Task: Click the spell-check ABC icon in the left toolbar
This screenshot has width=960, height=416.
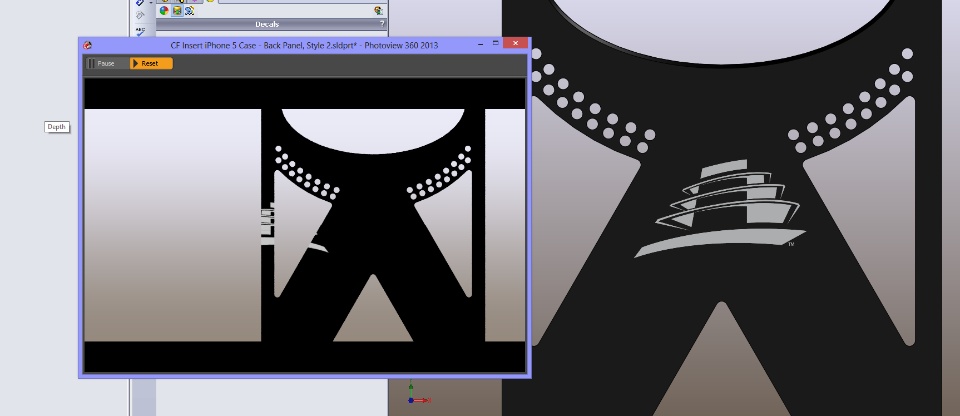Action: pyautogui.click(x=141, y=31)
